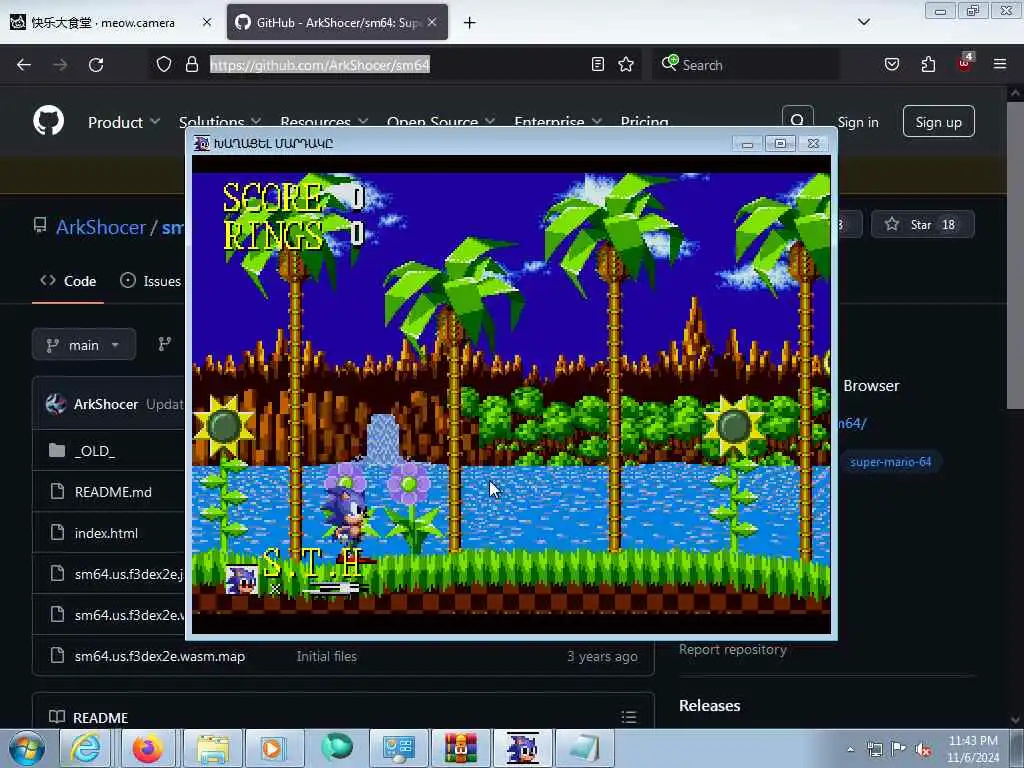Image resolution: width=1024 pixels, height=768 pixels.
Task: Expand the Product menu
Action: 123,122
